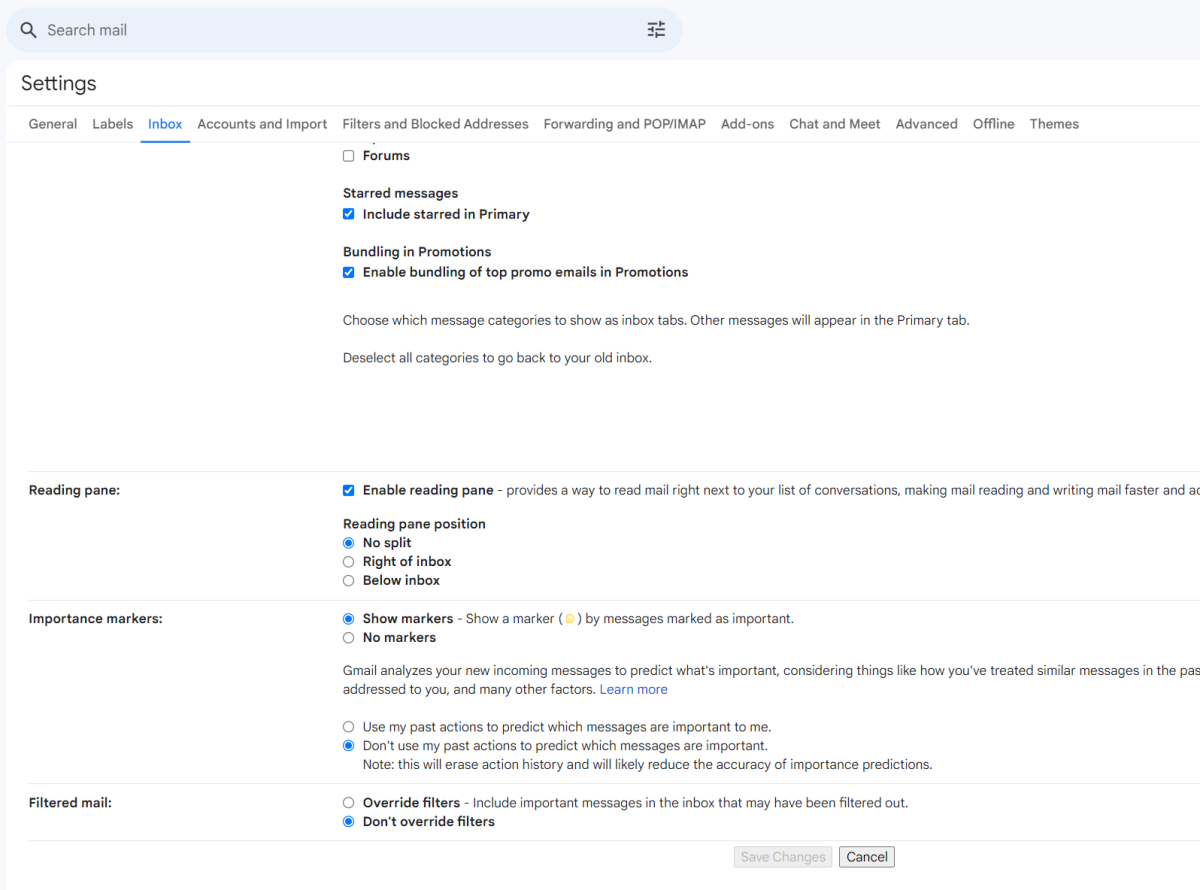Viewport: 1200px width, 890px height.
Task: Click inside the Search mail field
Action: 330,30
